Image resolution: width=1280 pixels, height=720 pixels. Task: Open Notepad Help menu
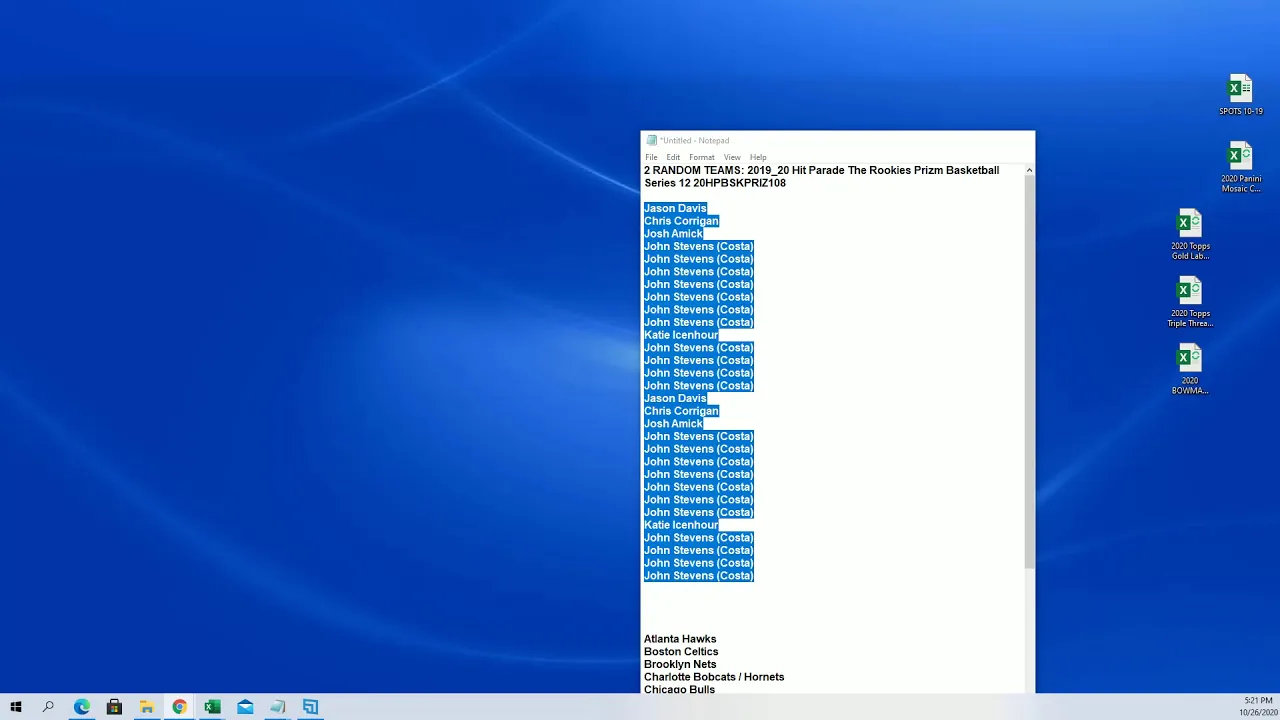pos(758,157)
